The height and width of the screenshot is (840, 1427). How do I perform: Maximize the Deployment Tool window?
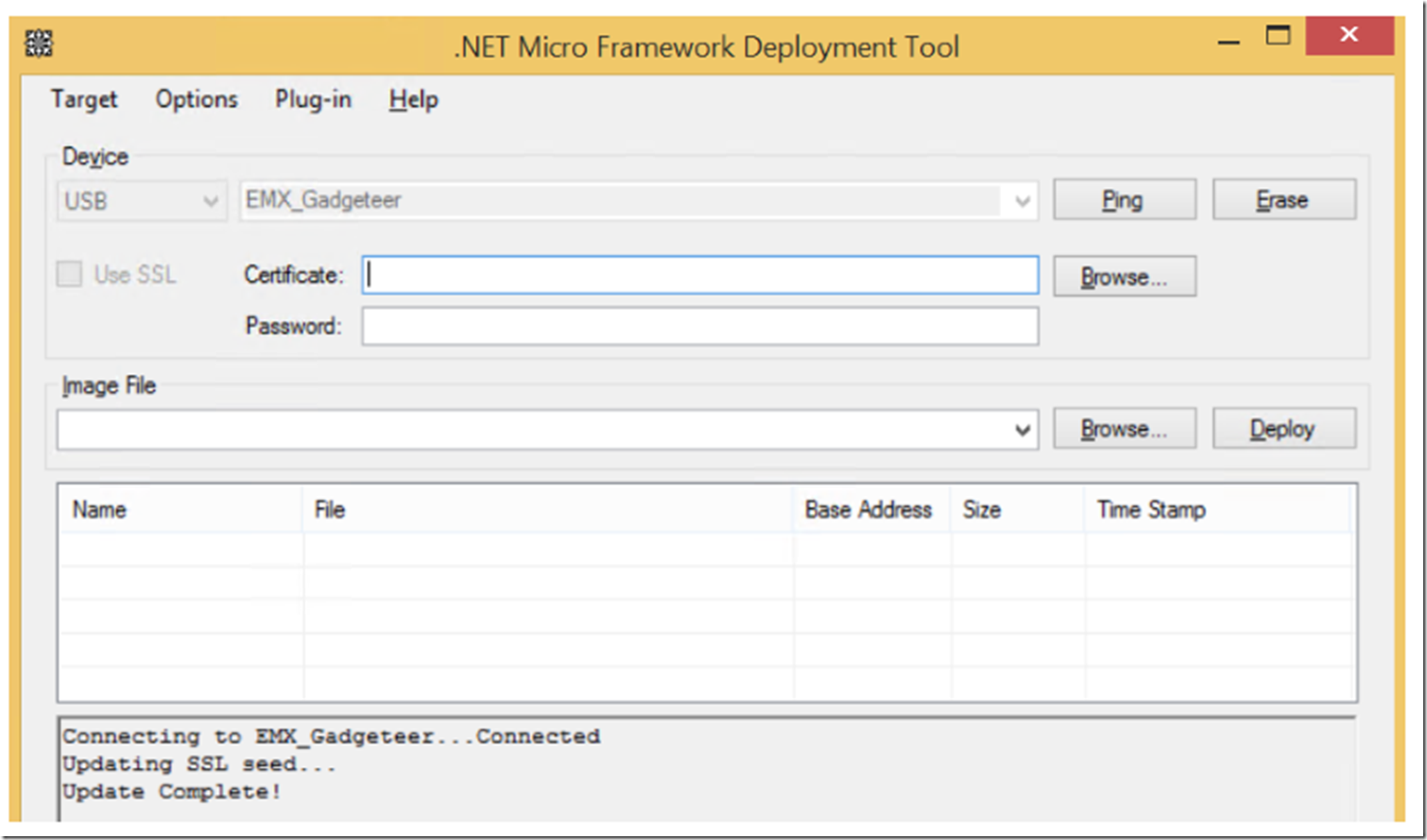tap(1278, 37)
